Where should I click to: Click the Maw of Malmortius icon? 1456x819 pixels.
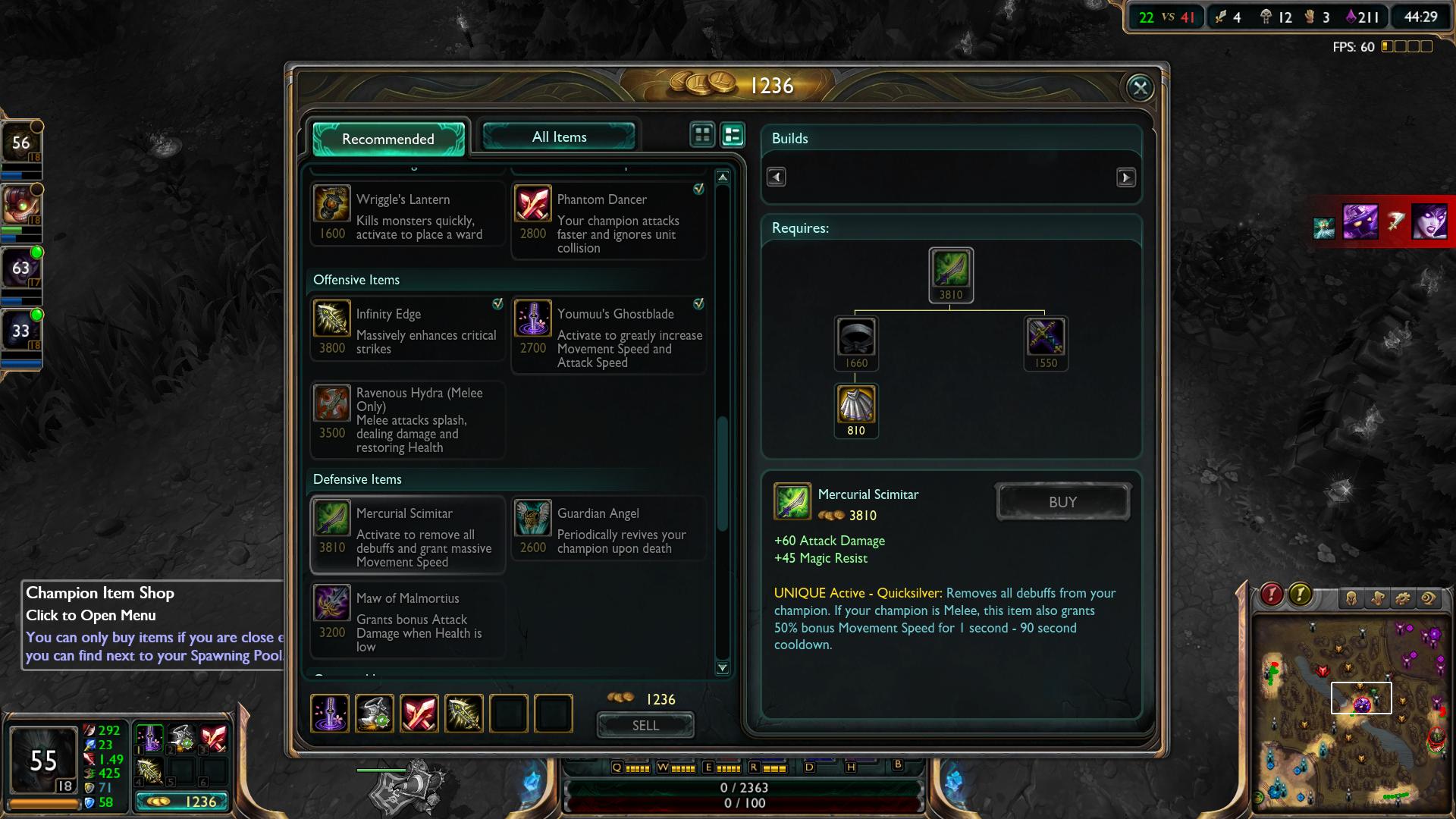point(332,603)
